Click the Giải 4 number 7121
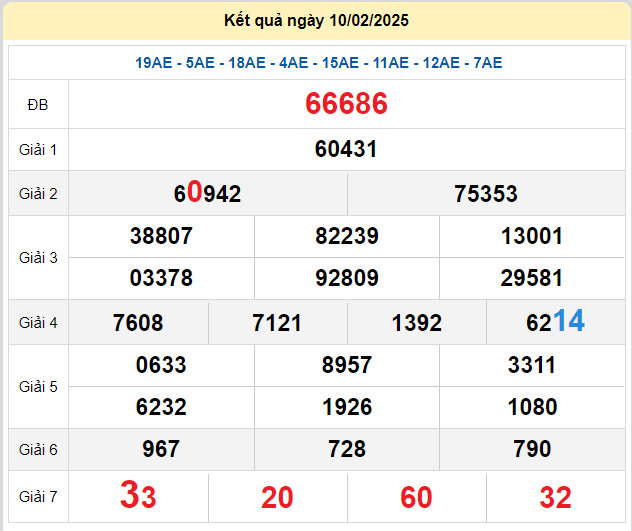 click(x=277, y=323)
